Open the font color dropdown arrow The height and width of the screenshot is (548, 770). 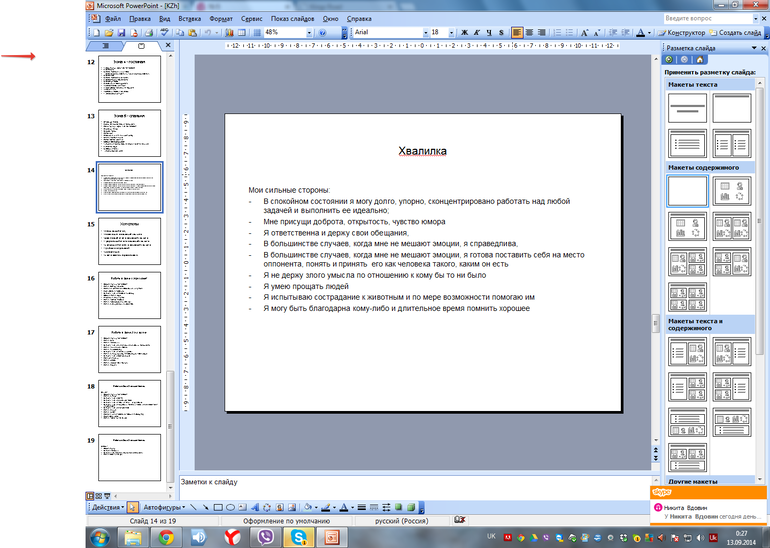[x=649, y=32]
